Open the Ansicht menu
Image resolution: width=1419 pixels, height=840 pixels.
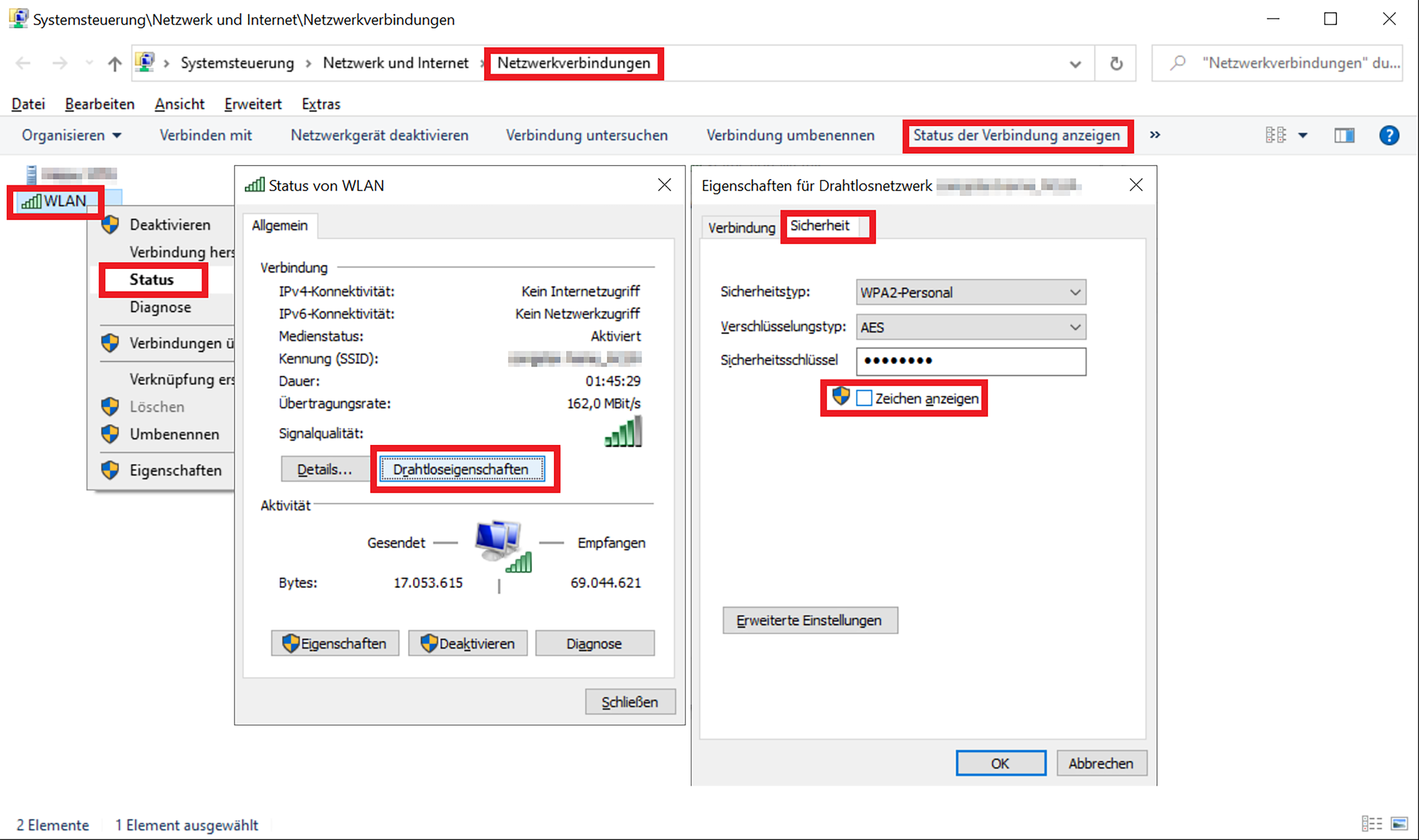[179, 104]
